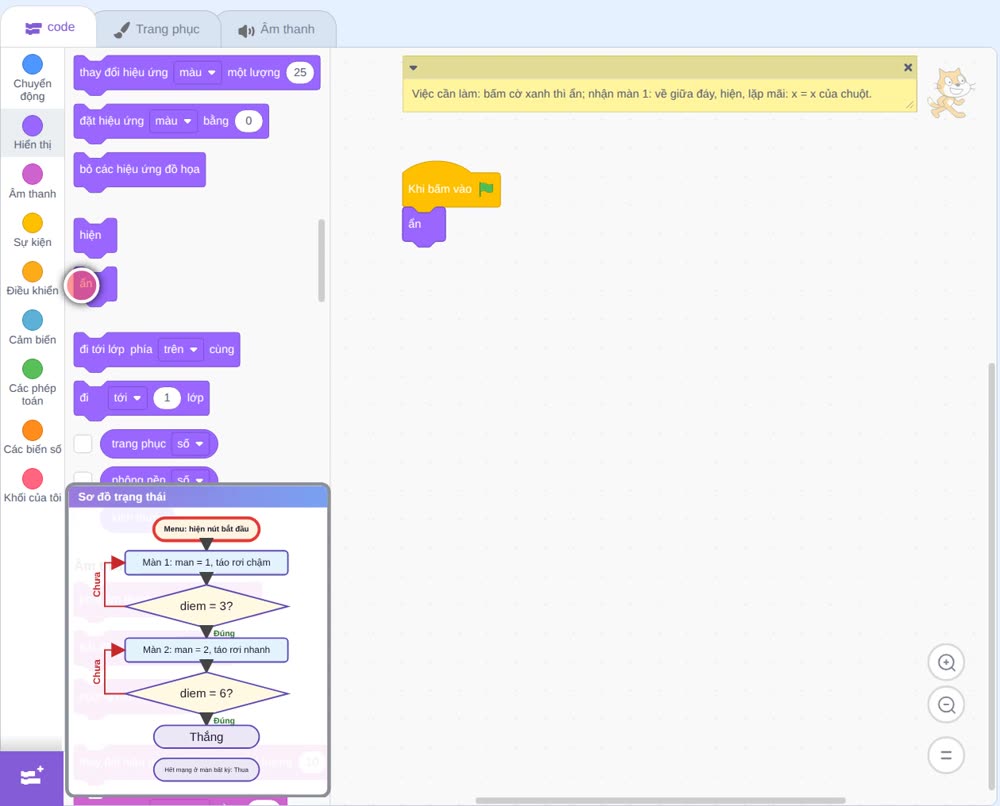Viewport: 1000px width, 806px height.
Task: Open the Cảm biến block category
Action: [33, 327]
